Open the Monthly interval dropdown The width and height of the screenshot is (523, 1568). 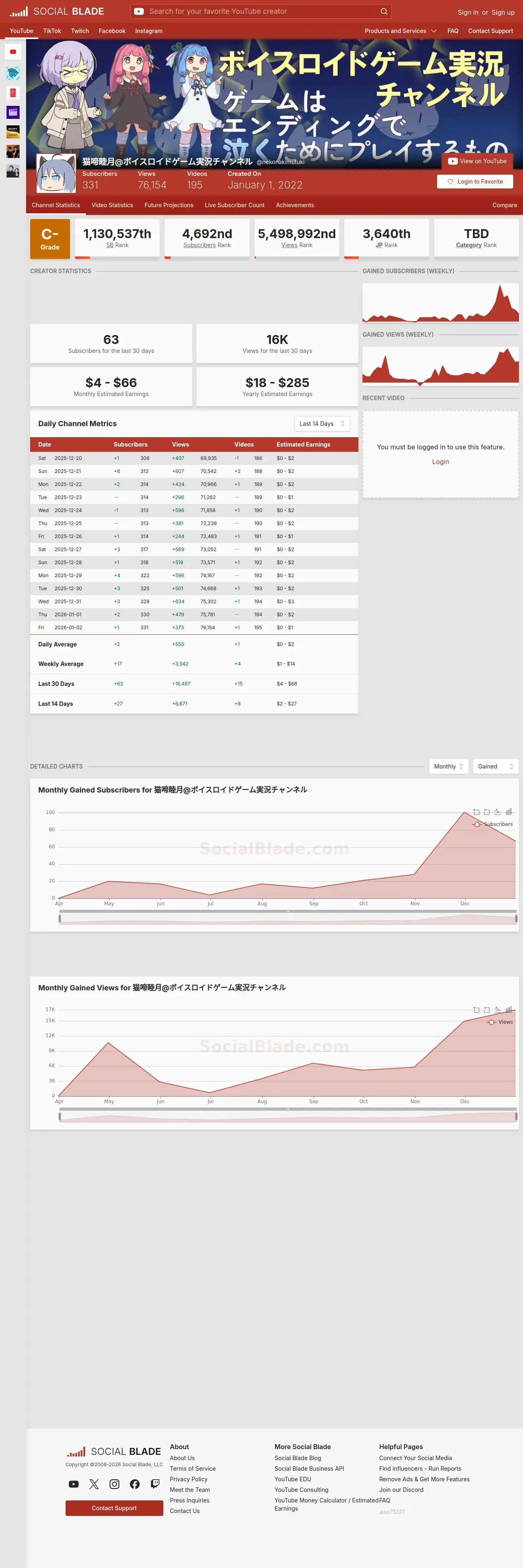[x=449, y=766]
